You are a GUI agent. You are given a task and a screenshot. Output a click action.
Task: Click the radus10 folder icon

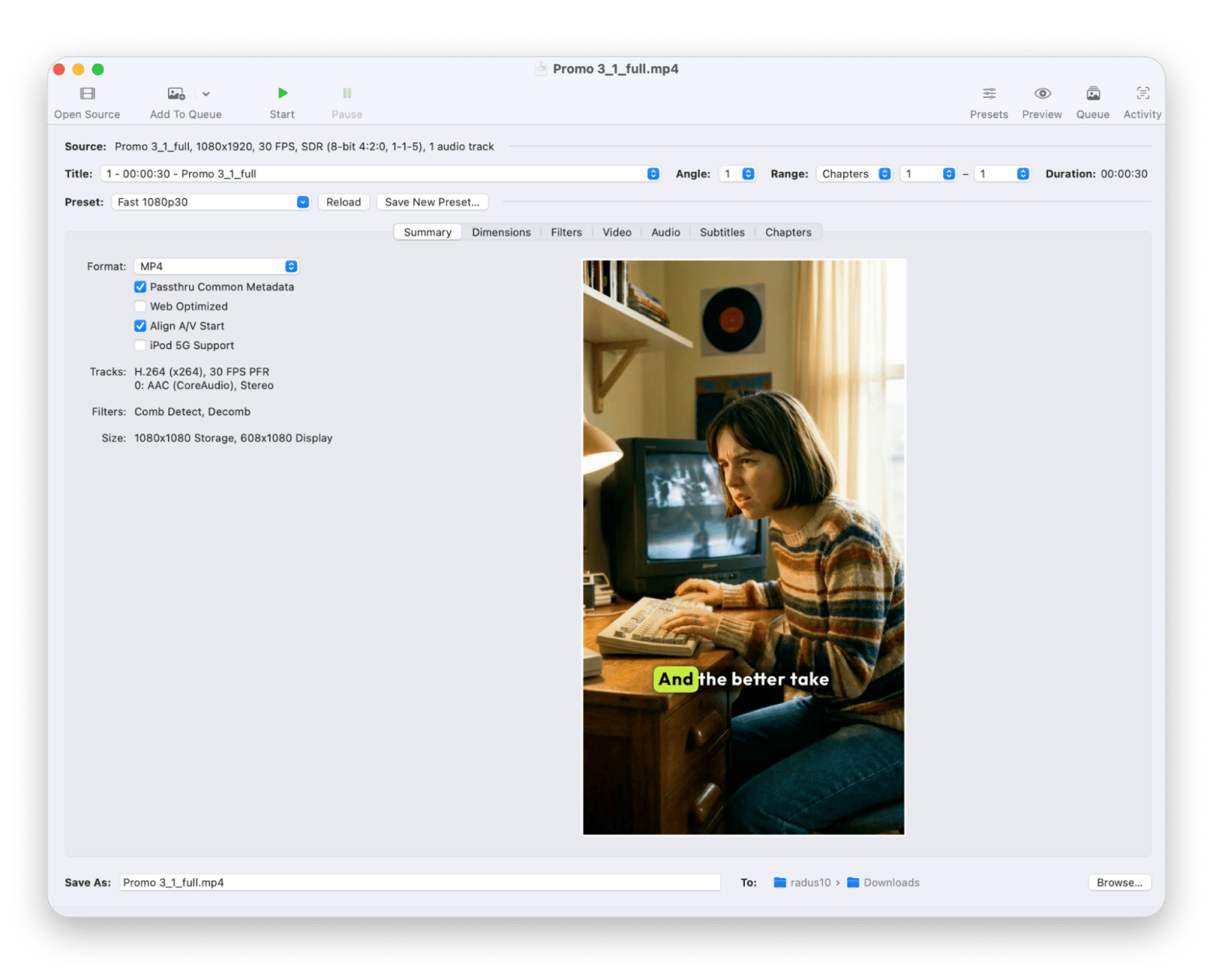pyautogui.click(x=780, y=882)
